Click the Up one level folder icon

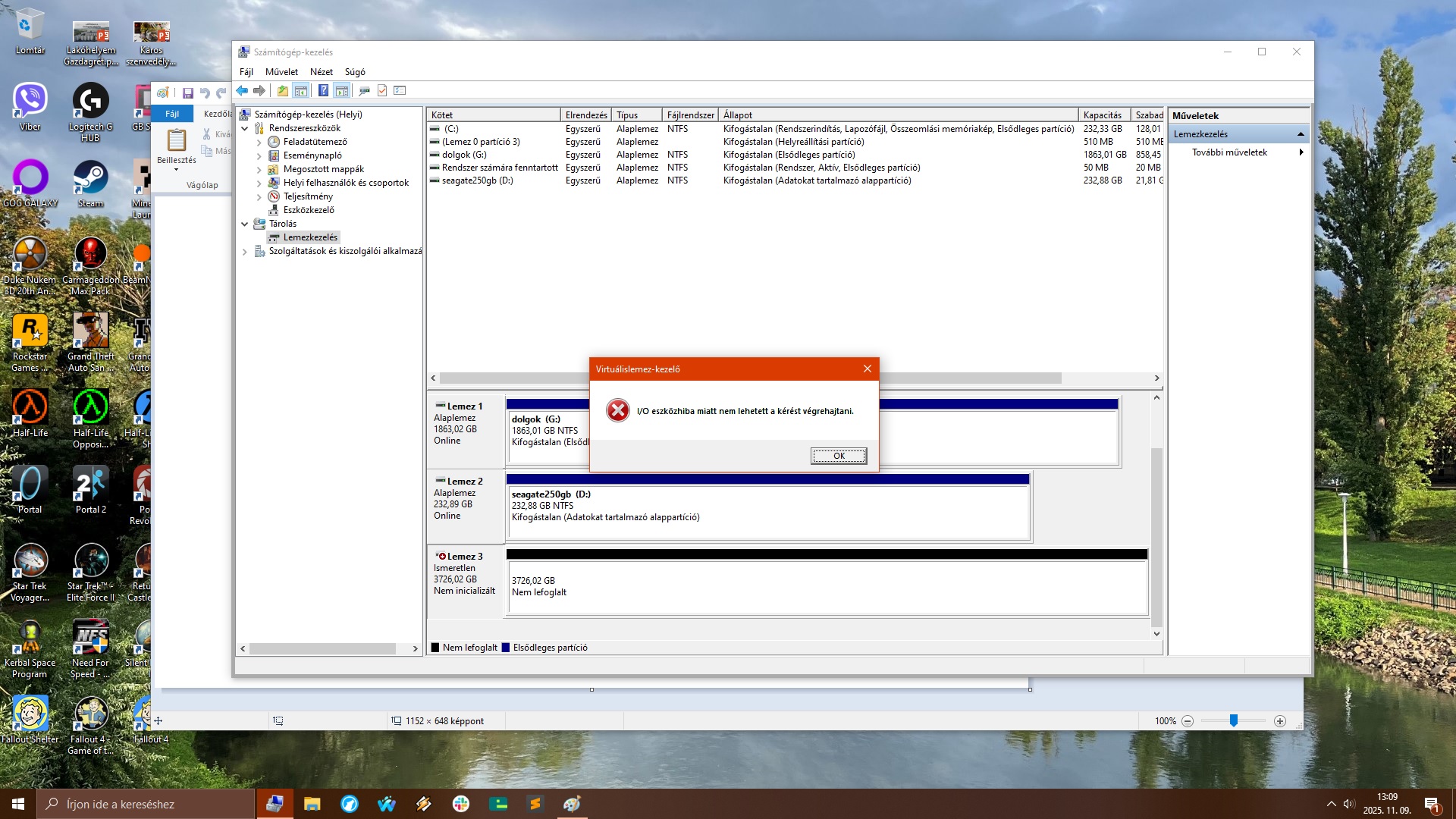[x=282, y=91]
